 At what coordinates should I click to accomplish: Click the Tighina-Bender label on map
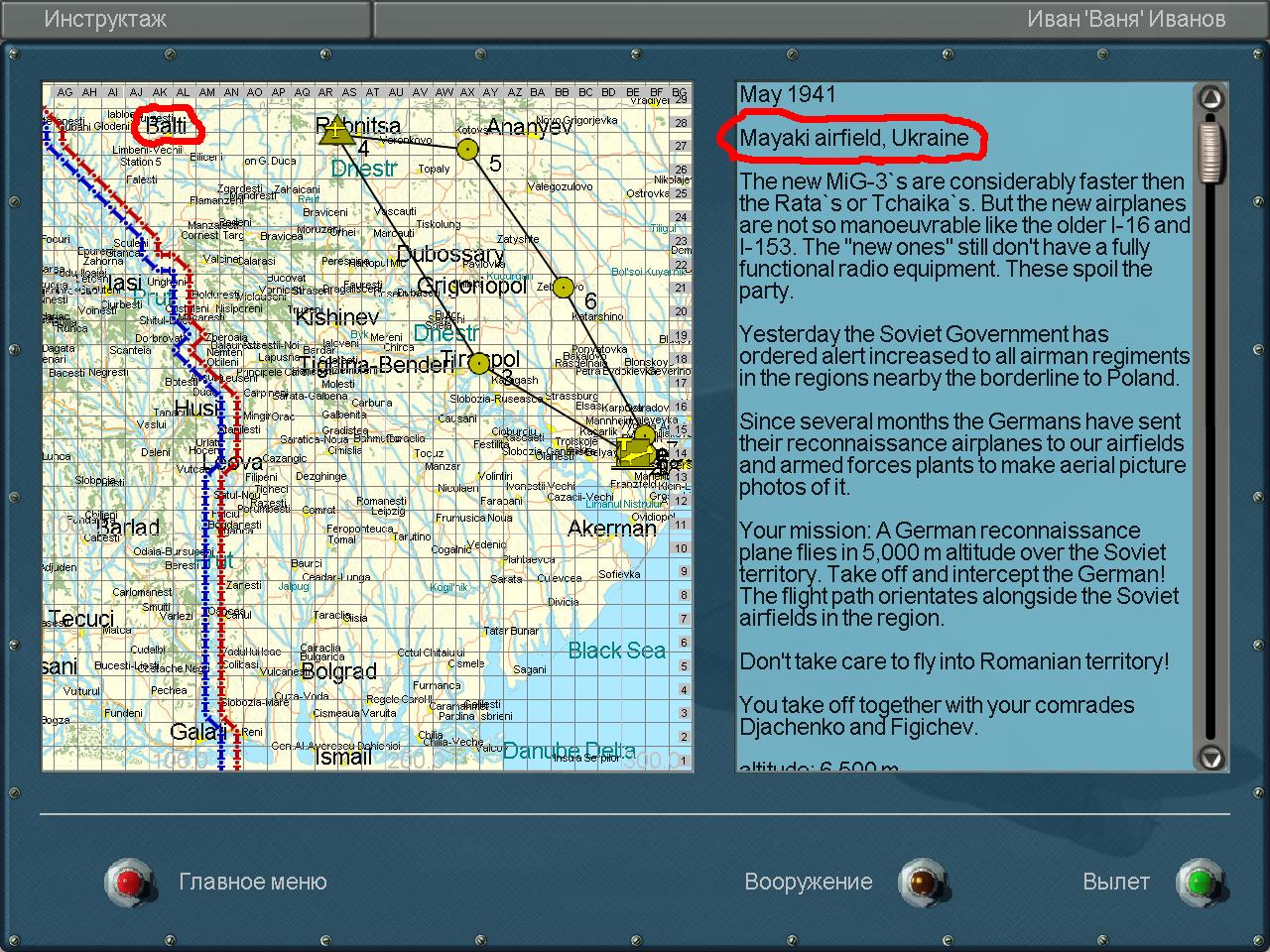tap(375, 365)
